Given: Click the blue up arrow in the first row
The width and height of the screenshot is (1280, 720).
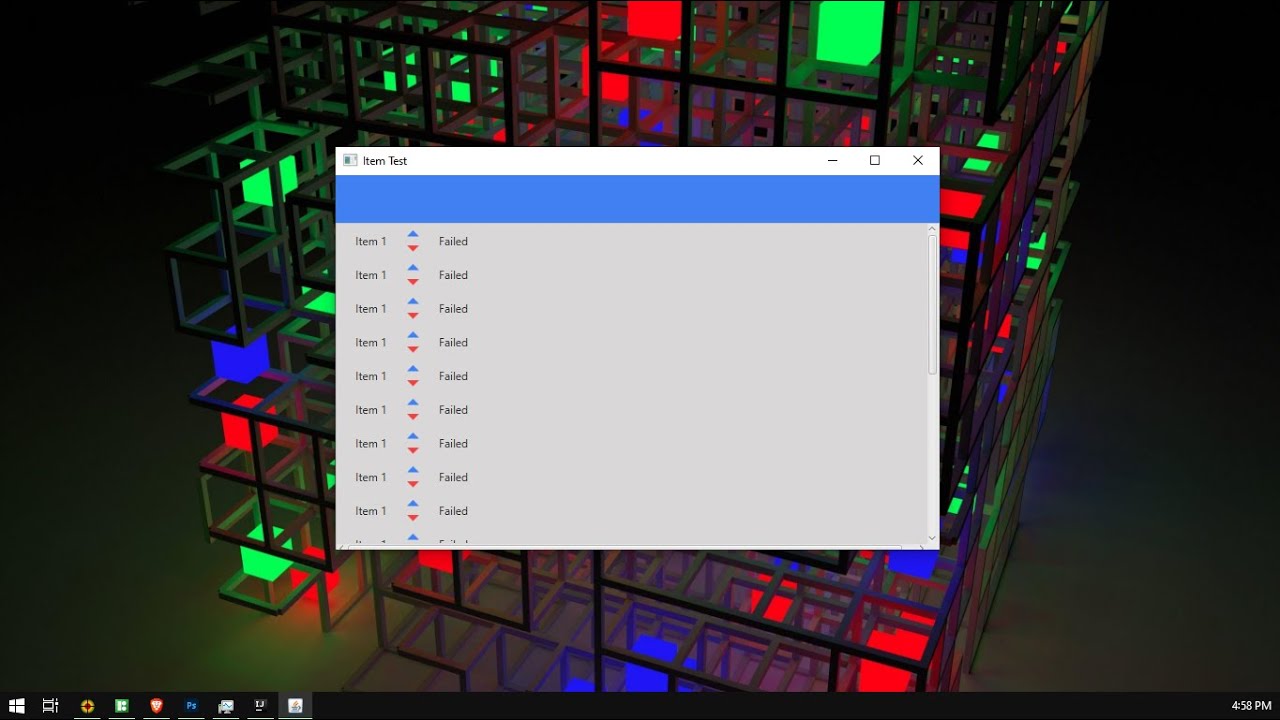Looking at the screenshot, I should point(413,234).
